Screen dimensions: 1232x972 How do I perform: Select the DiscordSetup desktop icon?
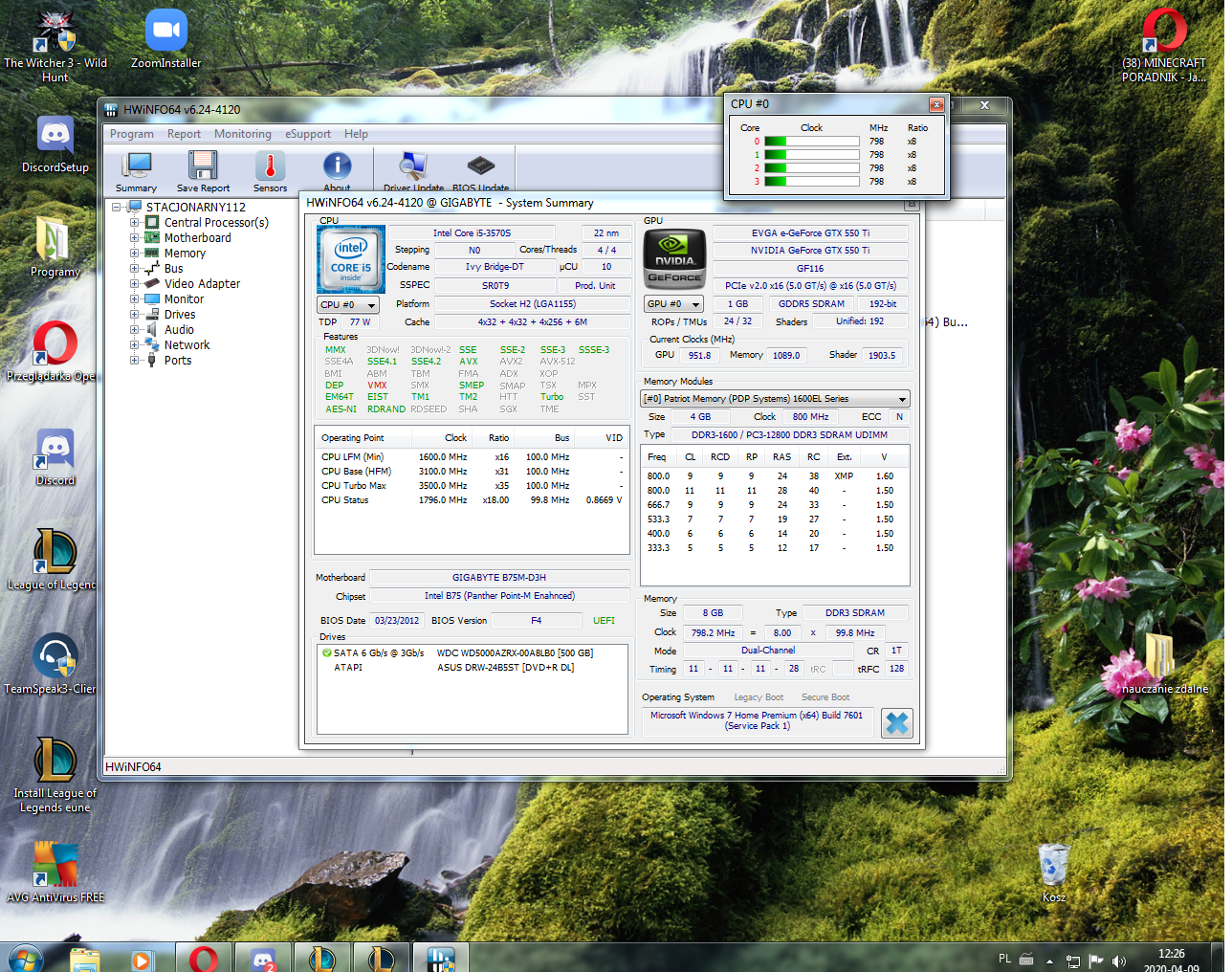(x=55, y=144)
